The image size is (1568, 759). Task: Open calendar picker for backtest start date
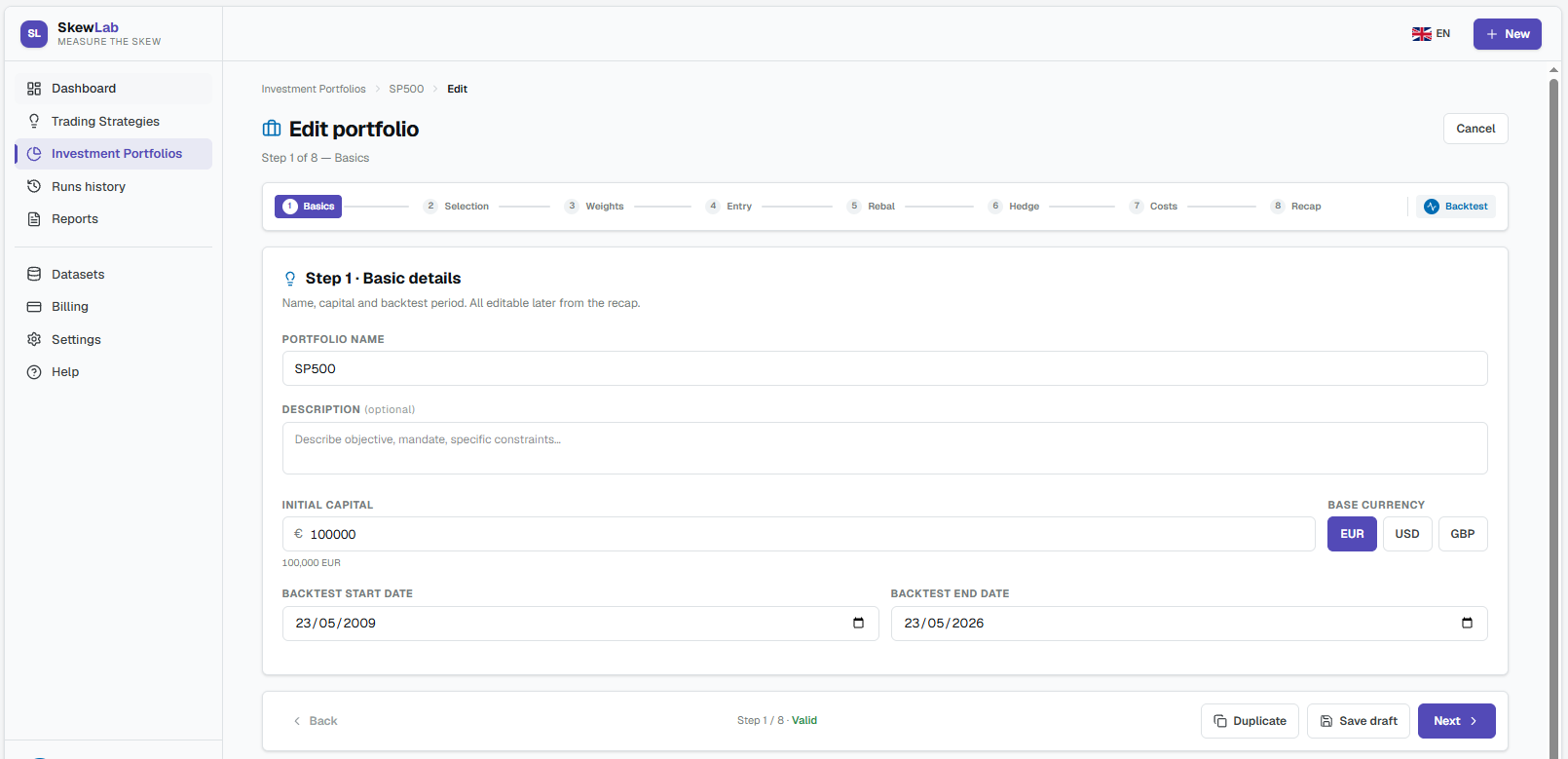858,624
